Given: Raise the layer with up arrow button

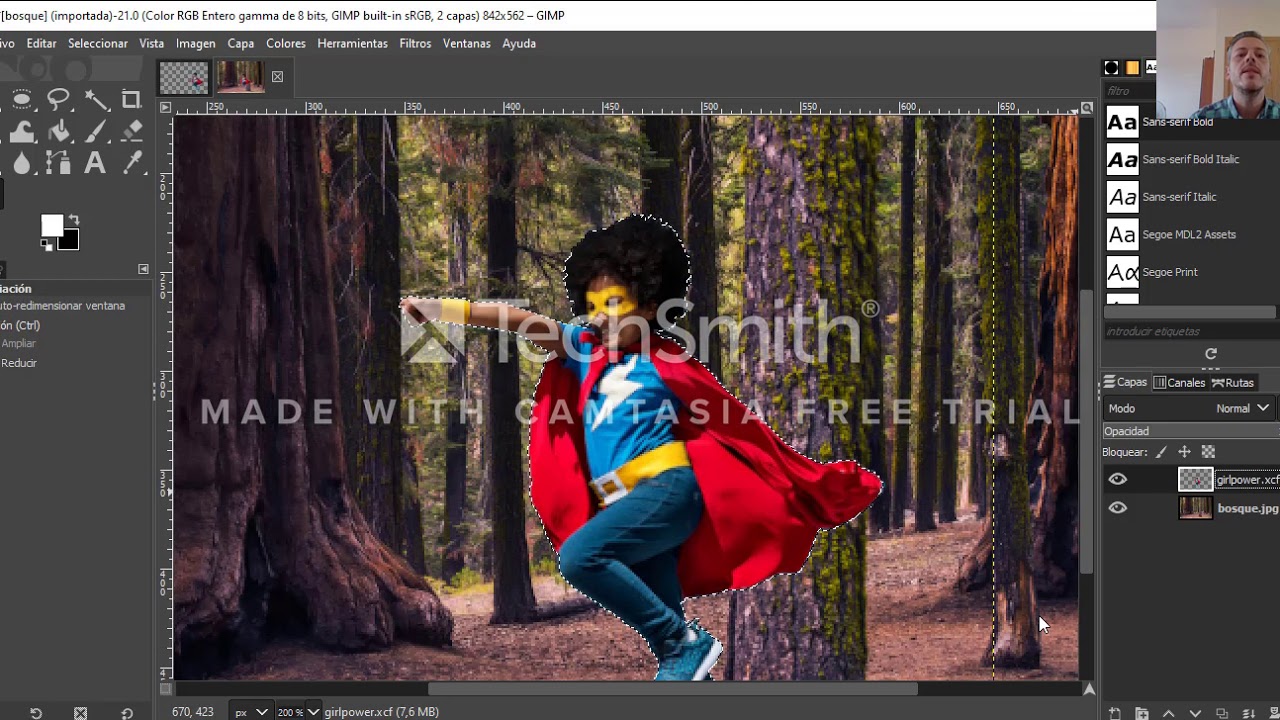Looking at the screenshot, I should click(x=1168, y=713).
